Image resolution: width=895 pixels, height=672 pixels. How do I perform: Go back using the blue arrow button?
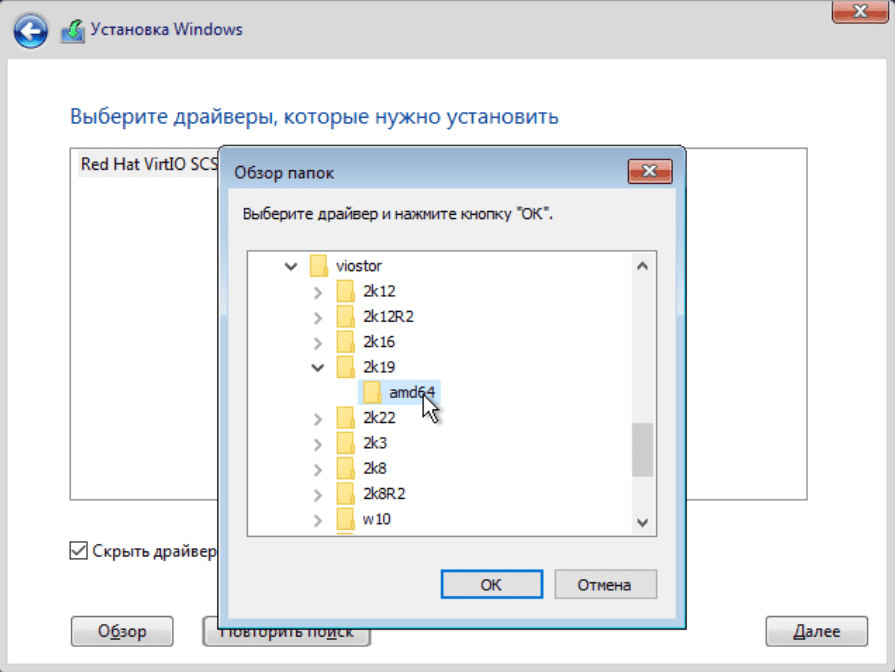tap(30, 31)
